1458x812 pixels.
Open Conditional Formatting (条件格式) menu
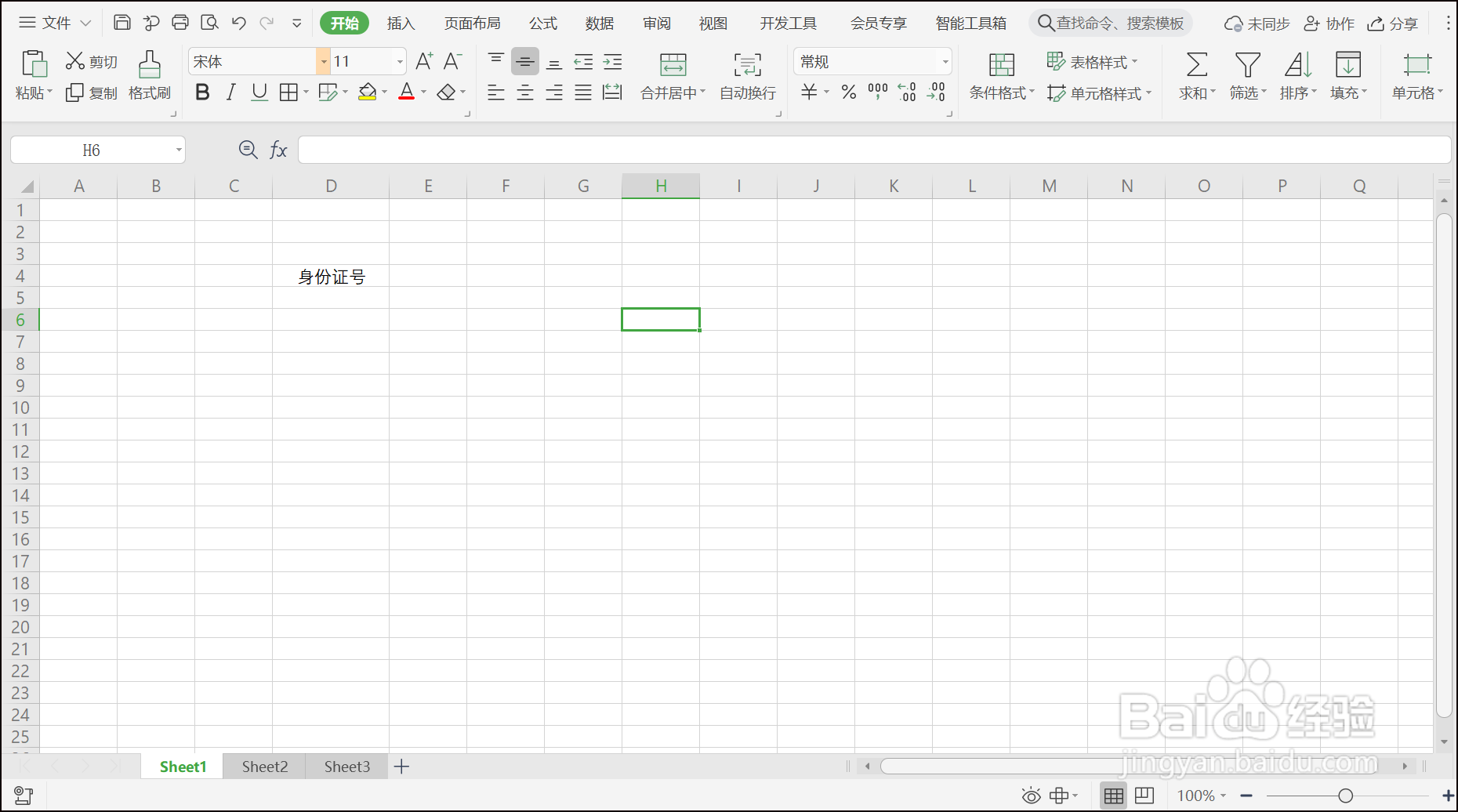[1002, 75]
